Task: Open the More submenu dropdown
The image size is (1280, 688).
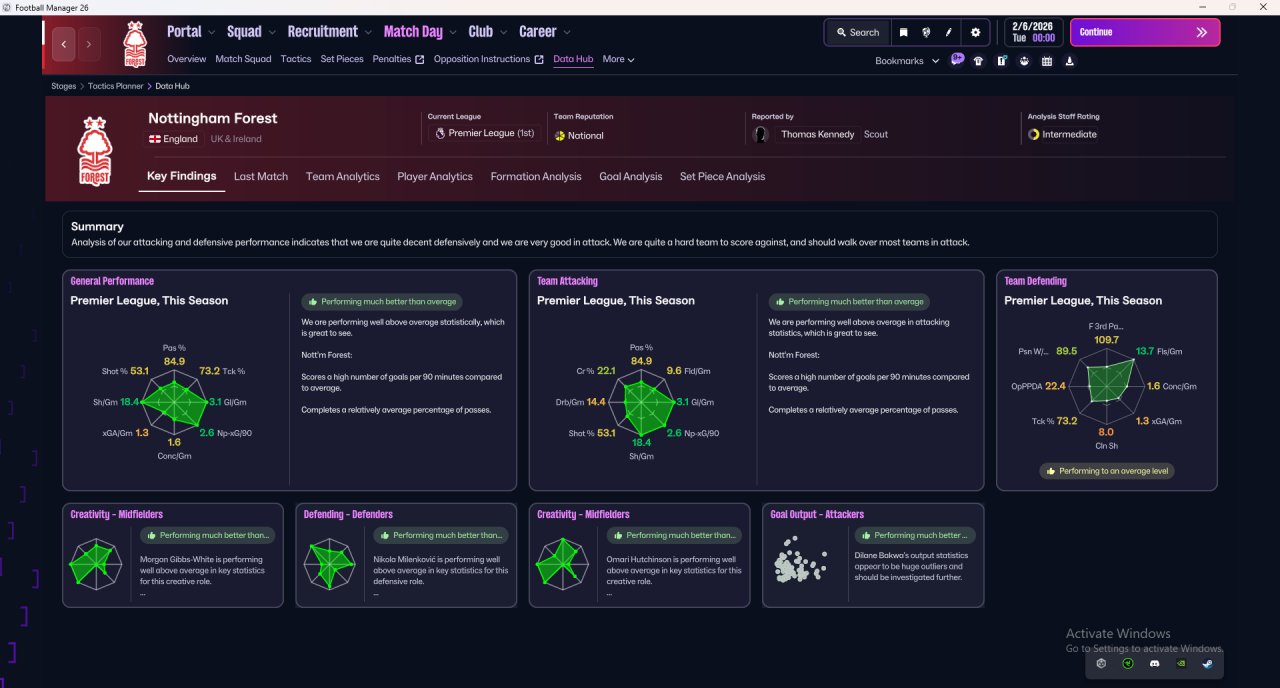Action: coord(618,59)
